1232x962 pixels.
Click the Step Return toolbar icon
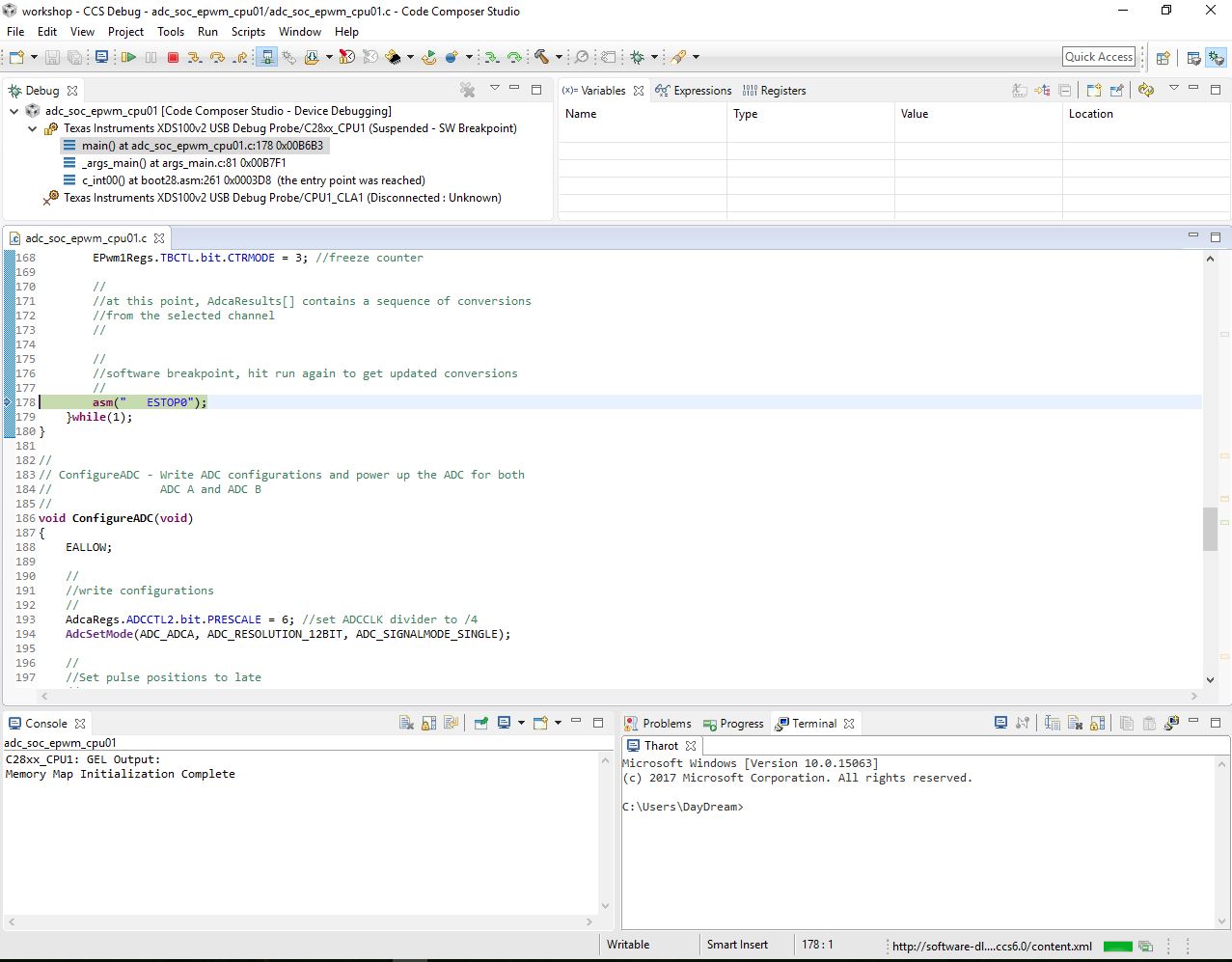240,57
